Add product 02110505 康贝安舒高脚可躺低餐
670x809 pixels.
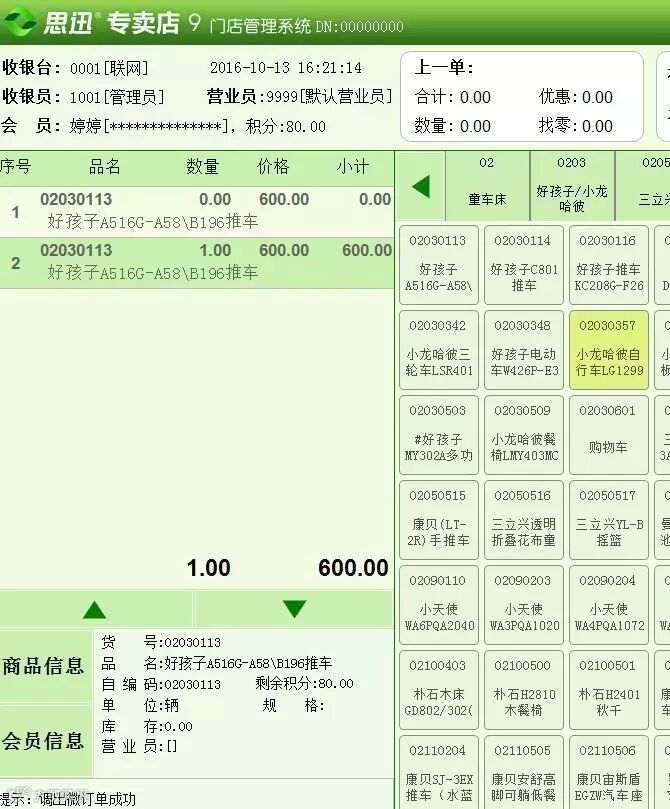pyautogui.click(x=524, y=772)
